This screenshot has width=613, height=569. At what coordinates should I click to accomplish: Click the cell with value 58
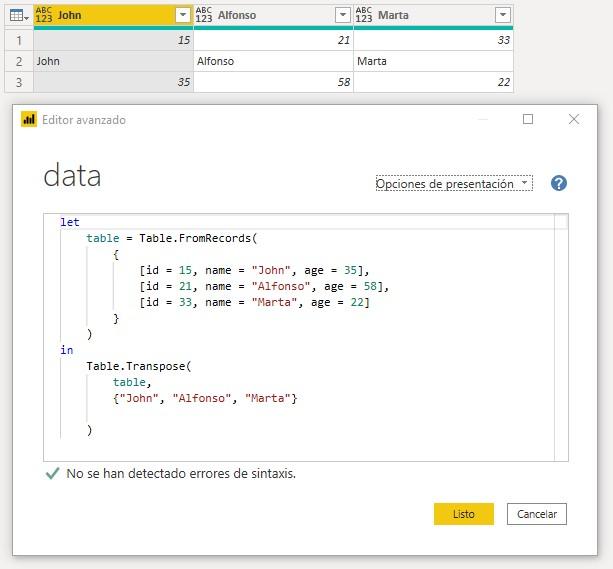[272, 82]
